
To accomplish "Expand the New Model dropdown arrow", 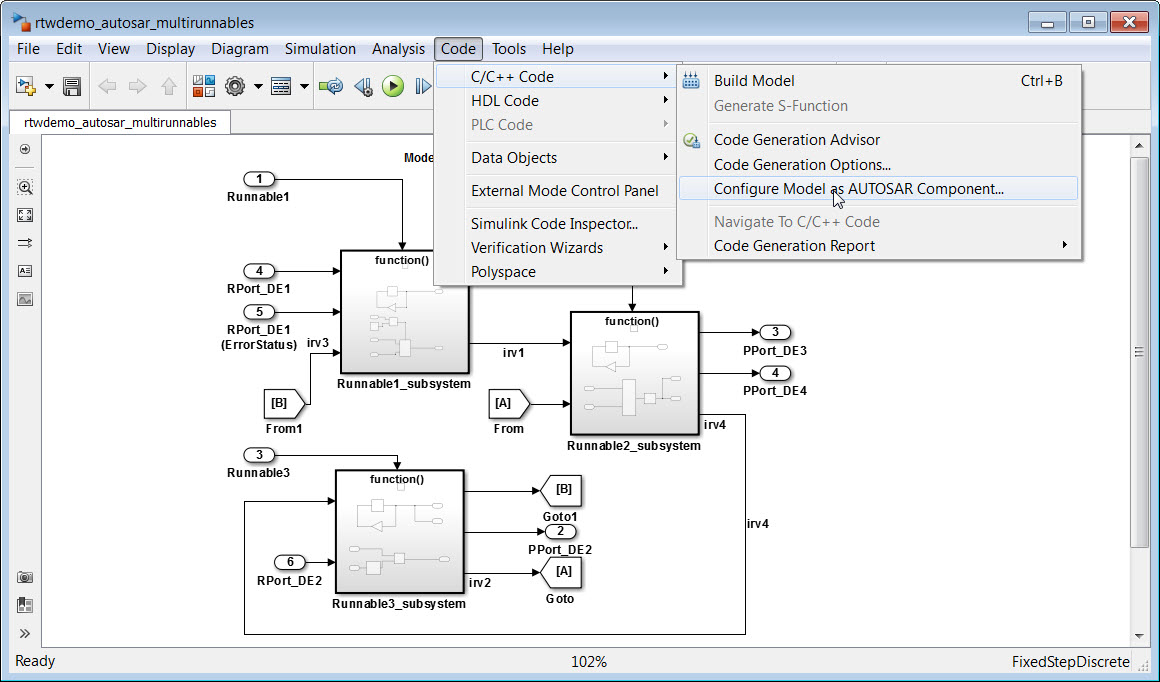I will pyautogui.click(x=49, y=87).
